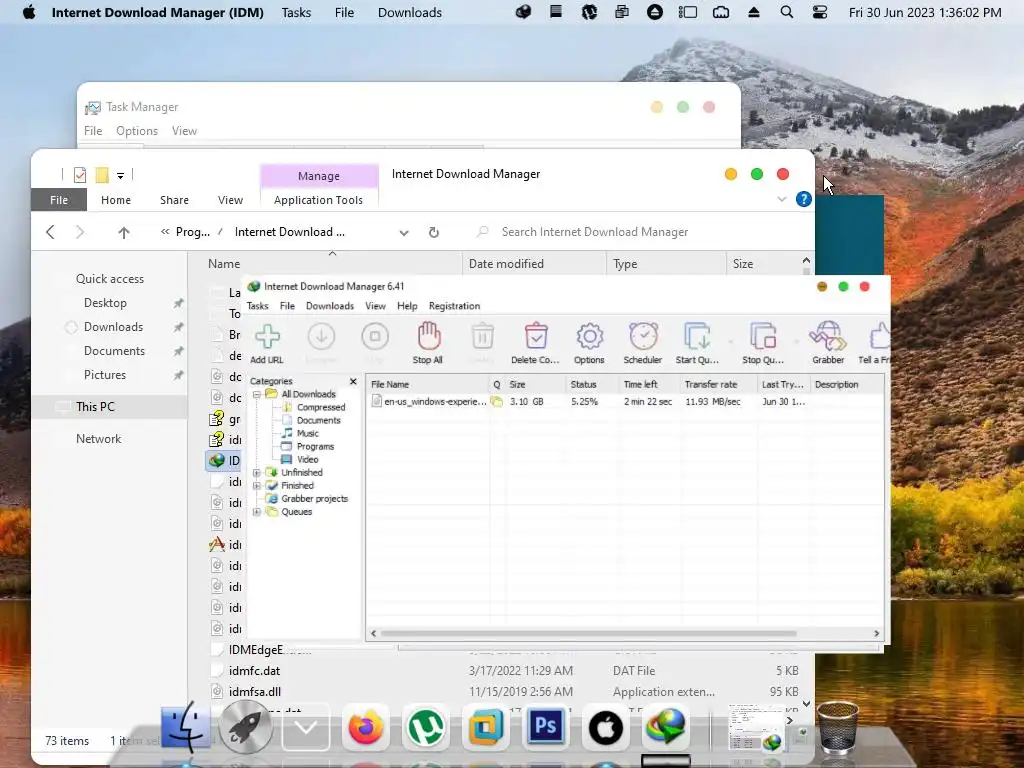The height and width of the screenshot is (768, 1024).
Task: Select This PC in navigation pane
Action: coord(95,407)
